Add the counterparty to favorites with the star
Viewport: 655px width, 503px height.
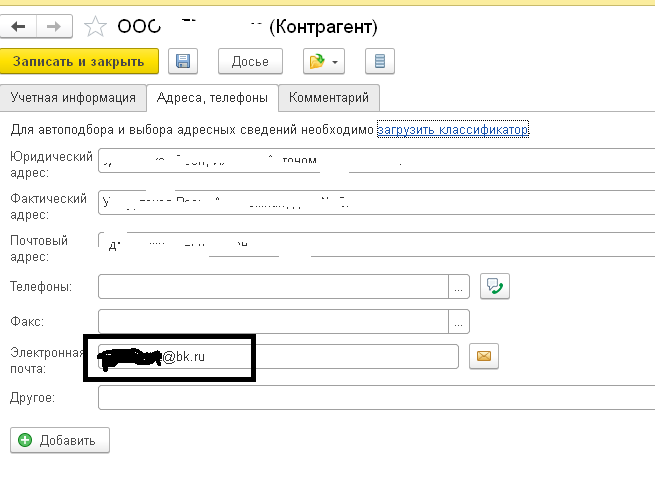(x=96, y=25)
